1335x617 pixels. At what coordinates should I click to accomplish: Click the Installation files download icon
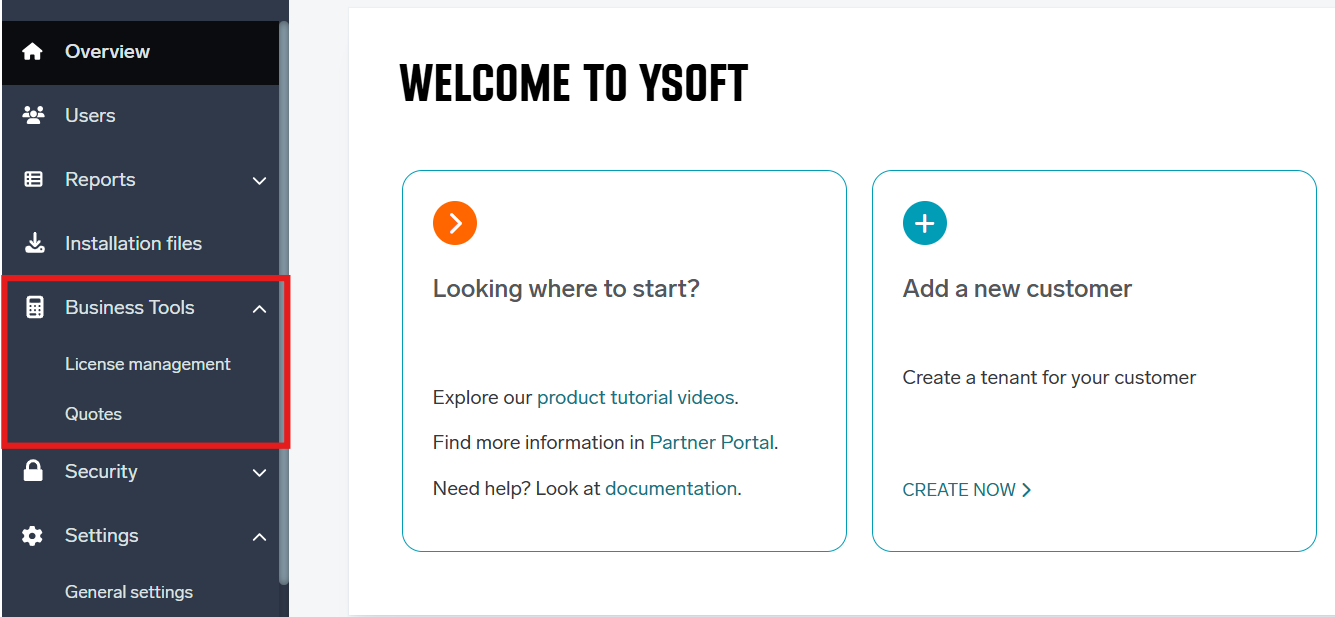(x=33, y=242)
